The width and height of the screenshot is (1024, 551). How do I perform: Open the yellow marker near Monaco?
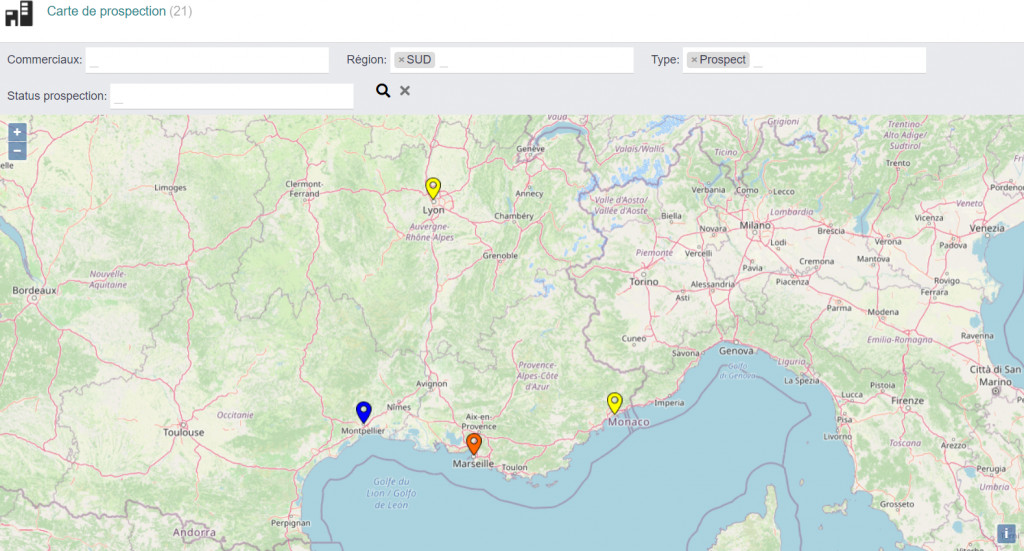pyautogui.click(x=615, y=402)
